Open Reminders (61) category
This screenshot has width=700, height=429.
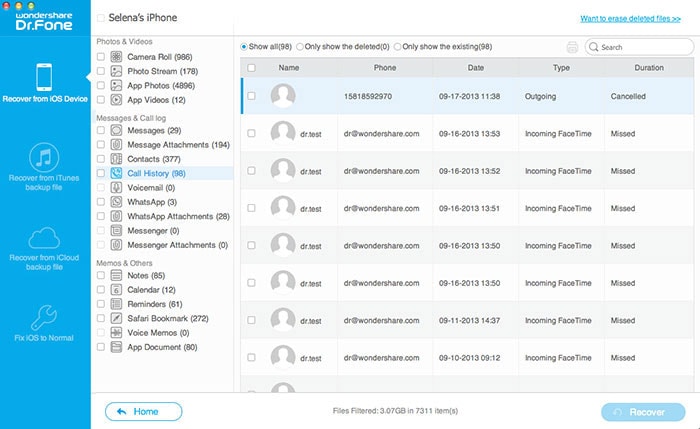coord(155,304)
